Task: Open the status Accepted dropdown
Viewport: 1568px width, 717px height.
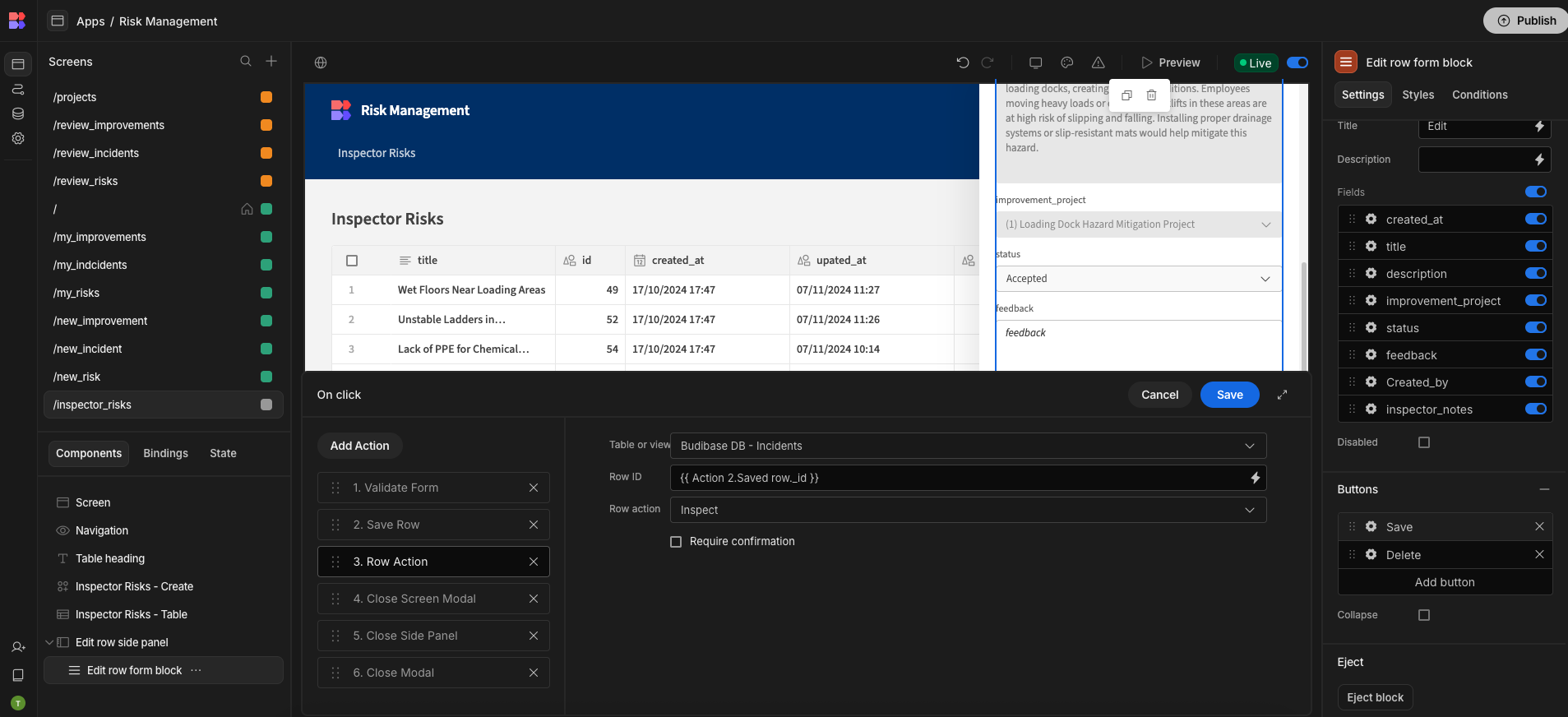Action: pyautogui.click(x=1138, y=279)
